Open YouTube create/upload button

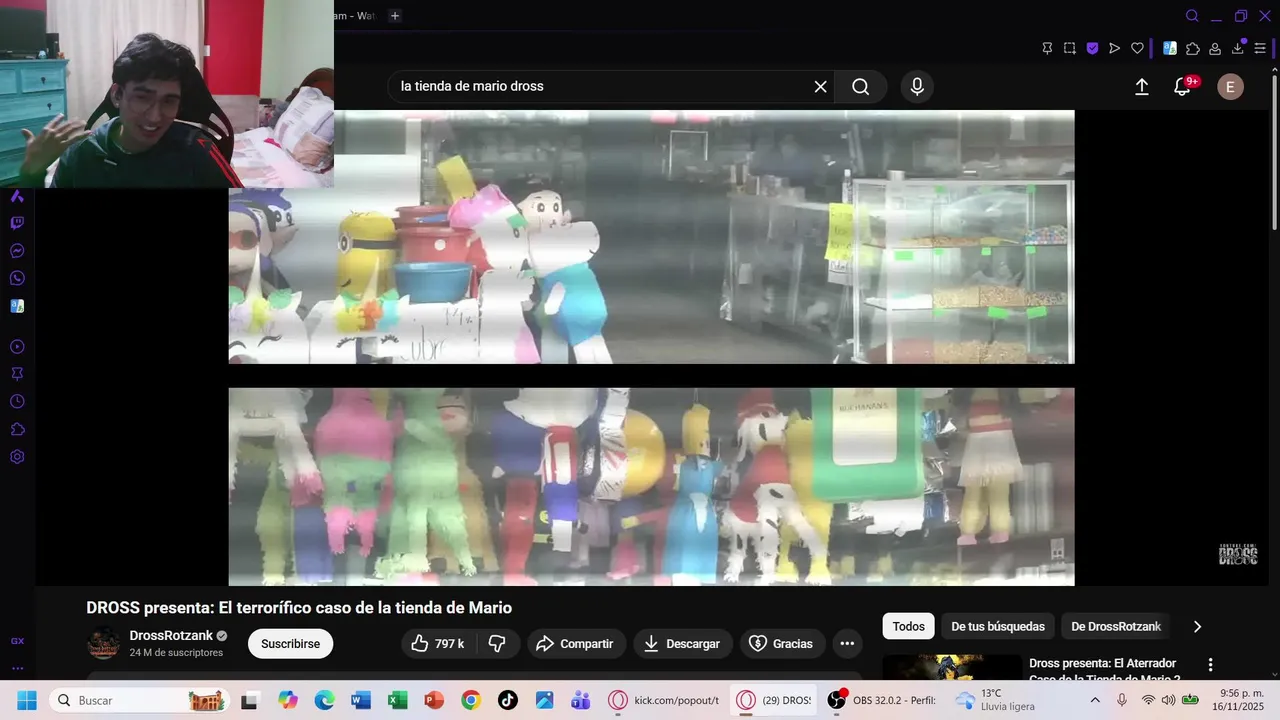1142,87
